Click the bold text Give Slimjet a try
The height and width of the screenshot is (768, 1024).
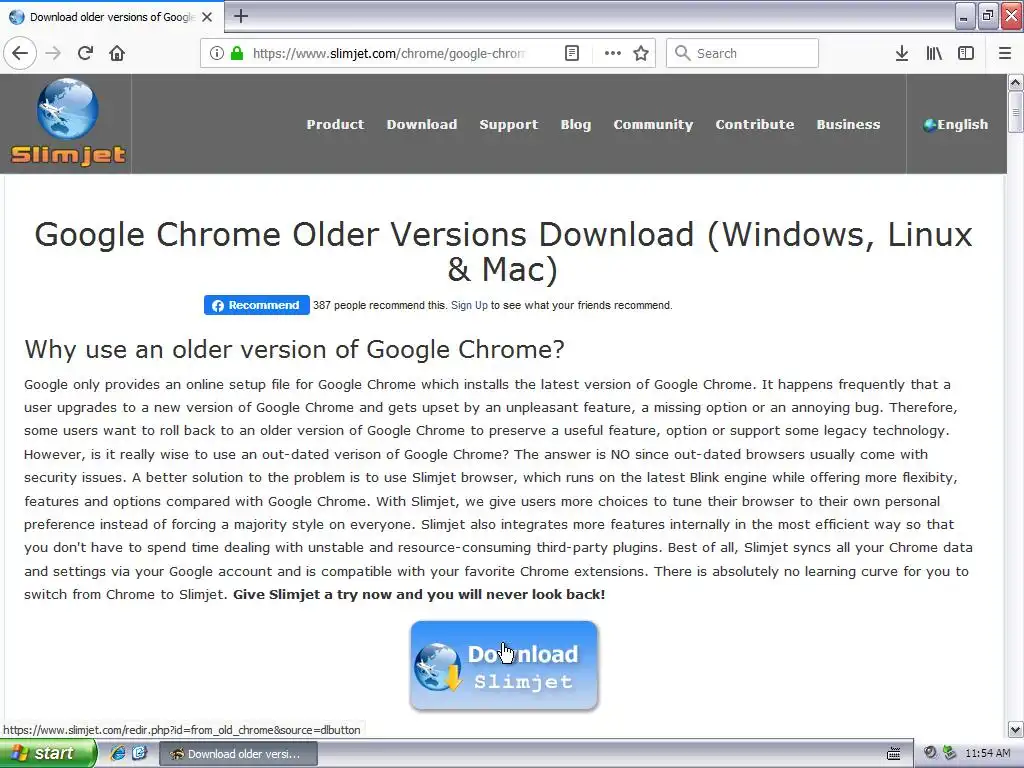(x=419, y=594)
